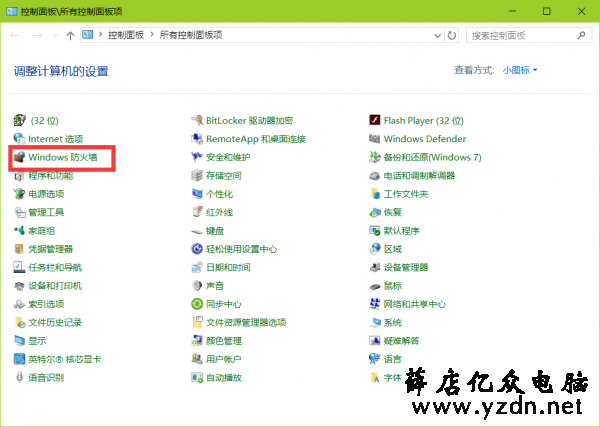
Task: Click the 轻松使用设置中心 icon
Action: click(197, 249)
